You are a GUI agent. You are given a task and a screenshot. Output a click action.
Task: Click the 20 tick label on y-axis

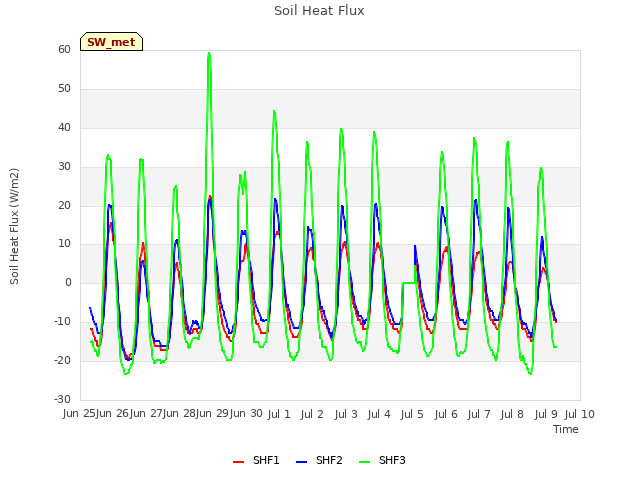(x=64, y=206)
